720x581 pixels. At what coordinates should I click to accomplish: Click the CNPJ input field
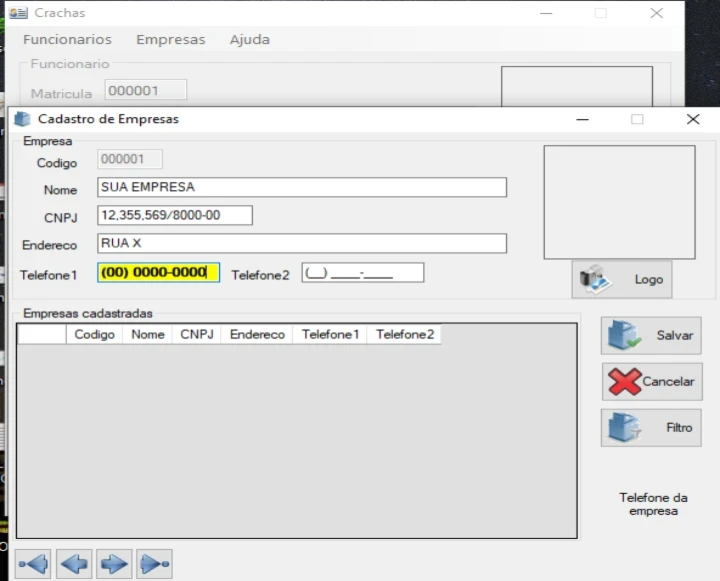coord(175,215)
